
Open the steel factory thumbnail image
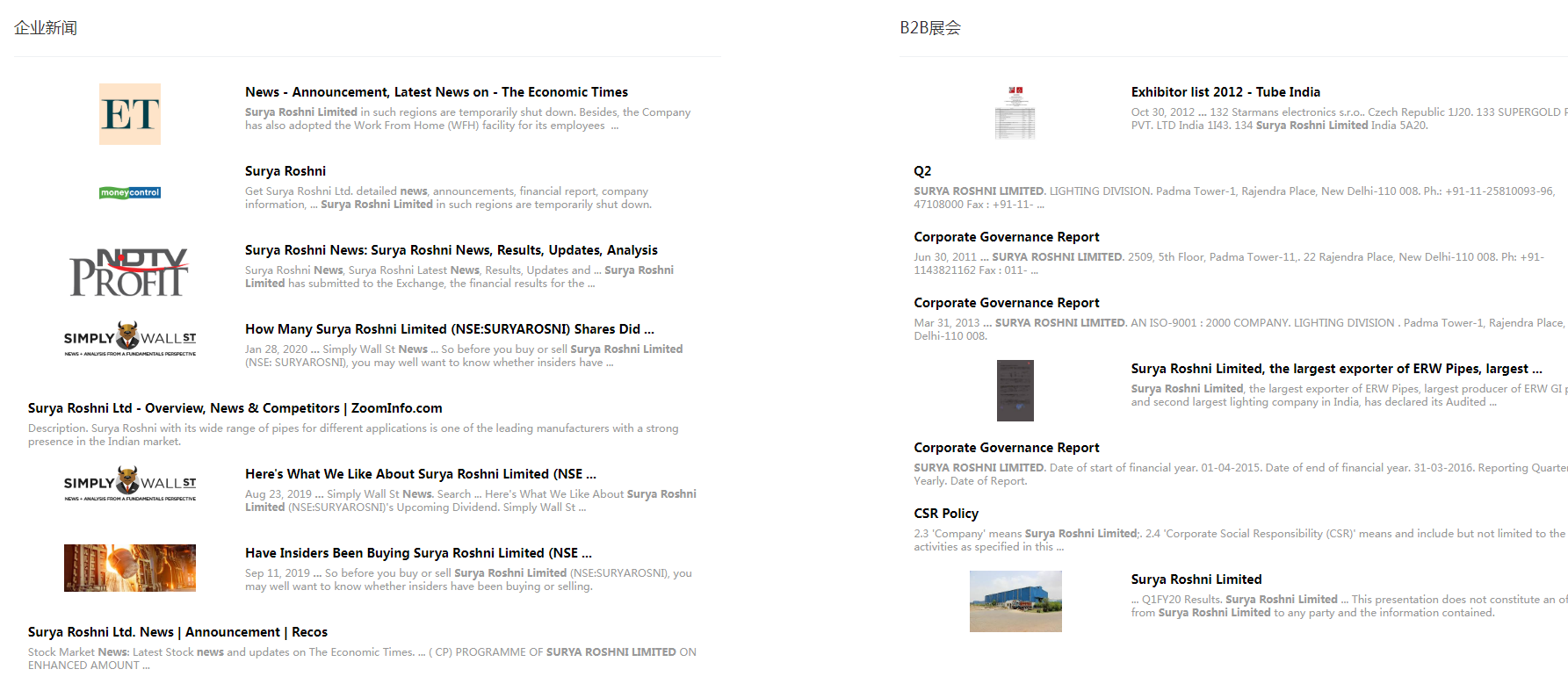point(130,568)
